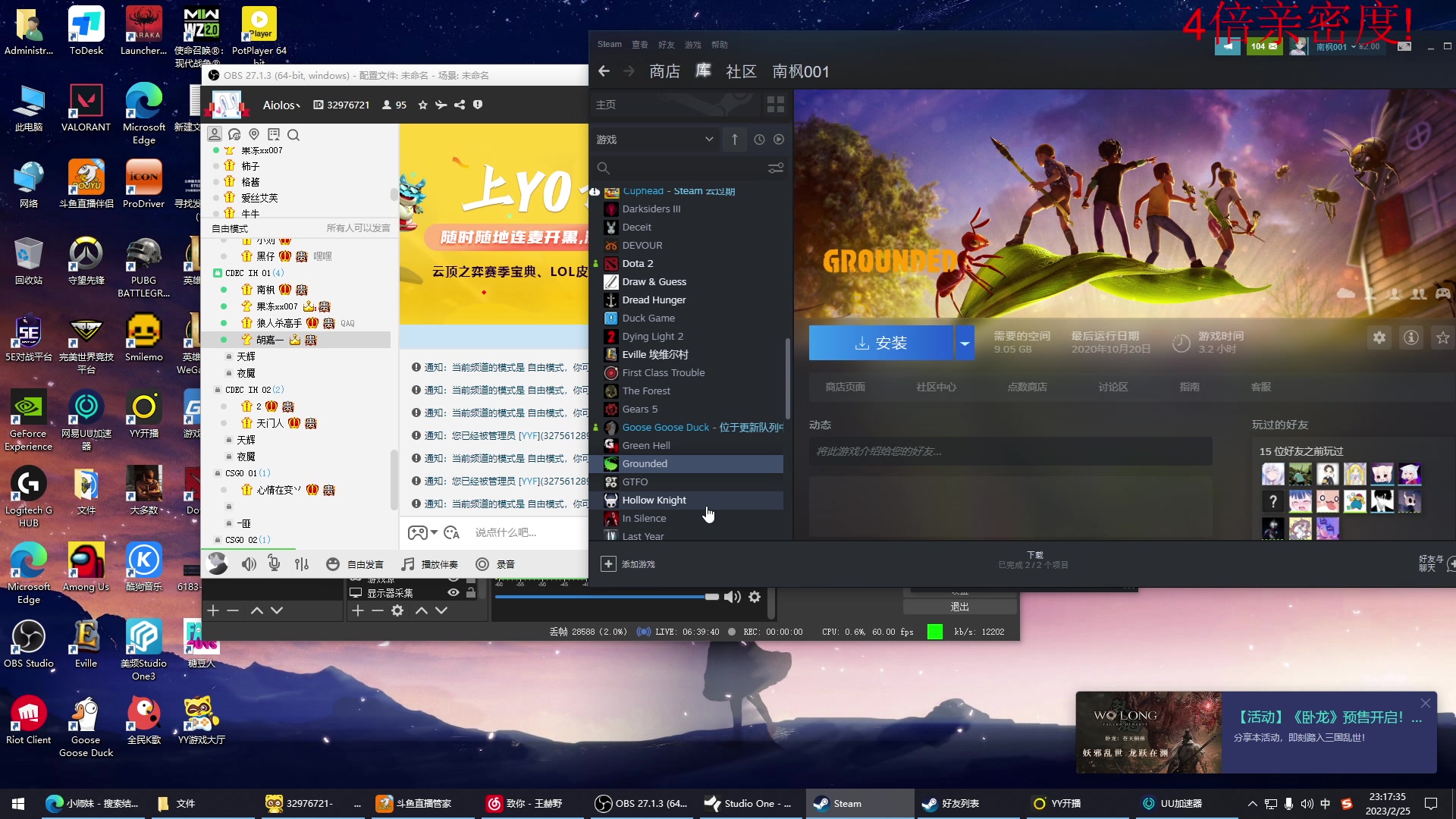Expand the CSGO 02 channel in YY
This screenshot has width=1456, height=819.
[218, 540]
